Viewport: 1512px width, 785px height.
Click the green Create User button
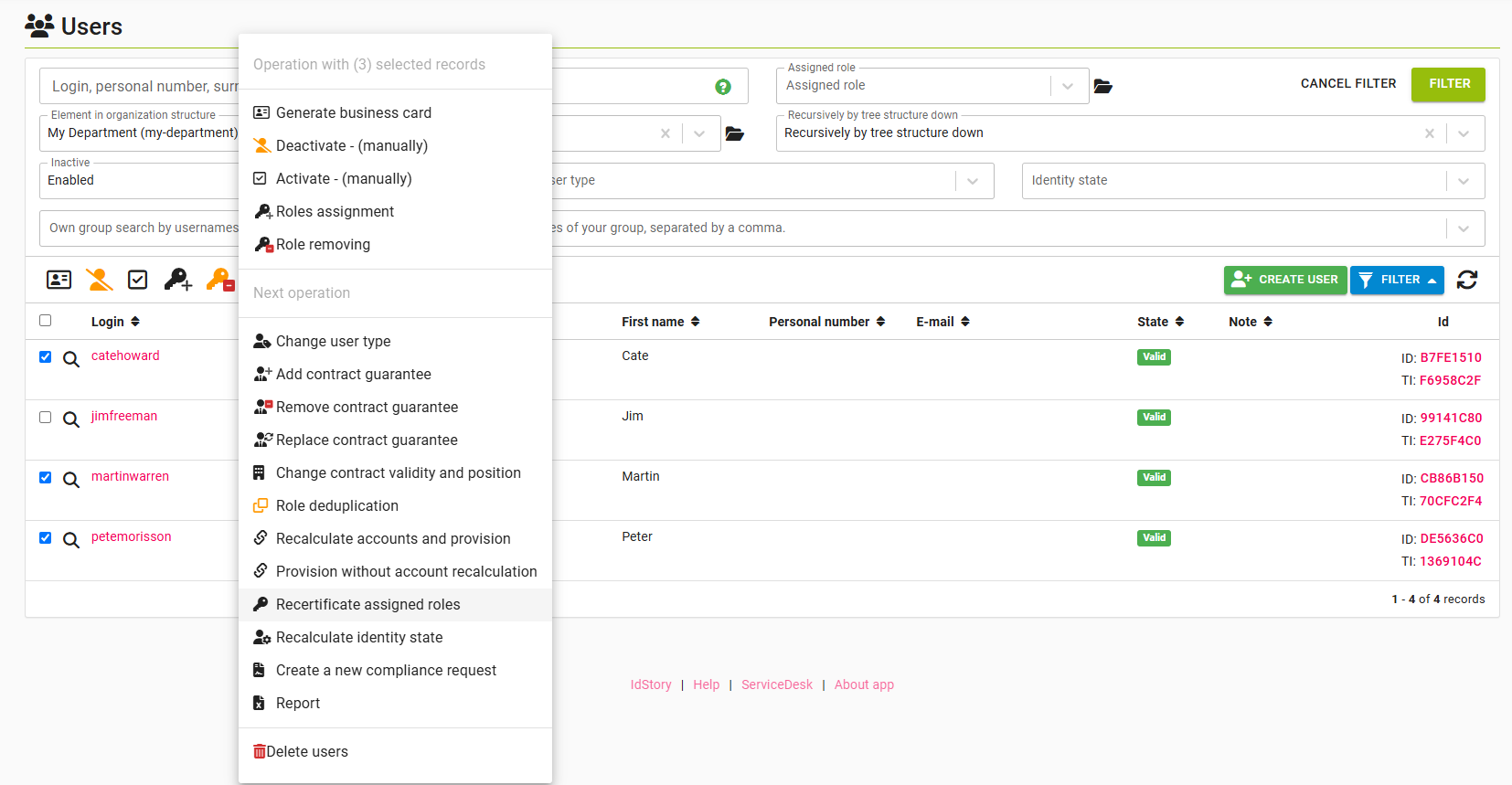point(1284,280)
